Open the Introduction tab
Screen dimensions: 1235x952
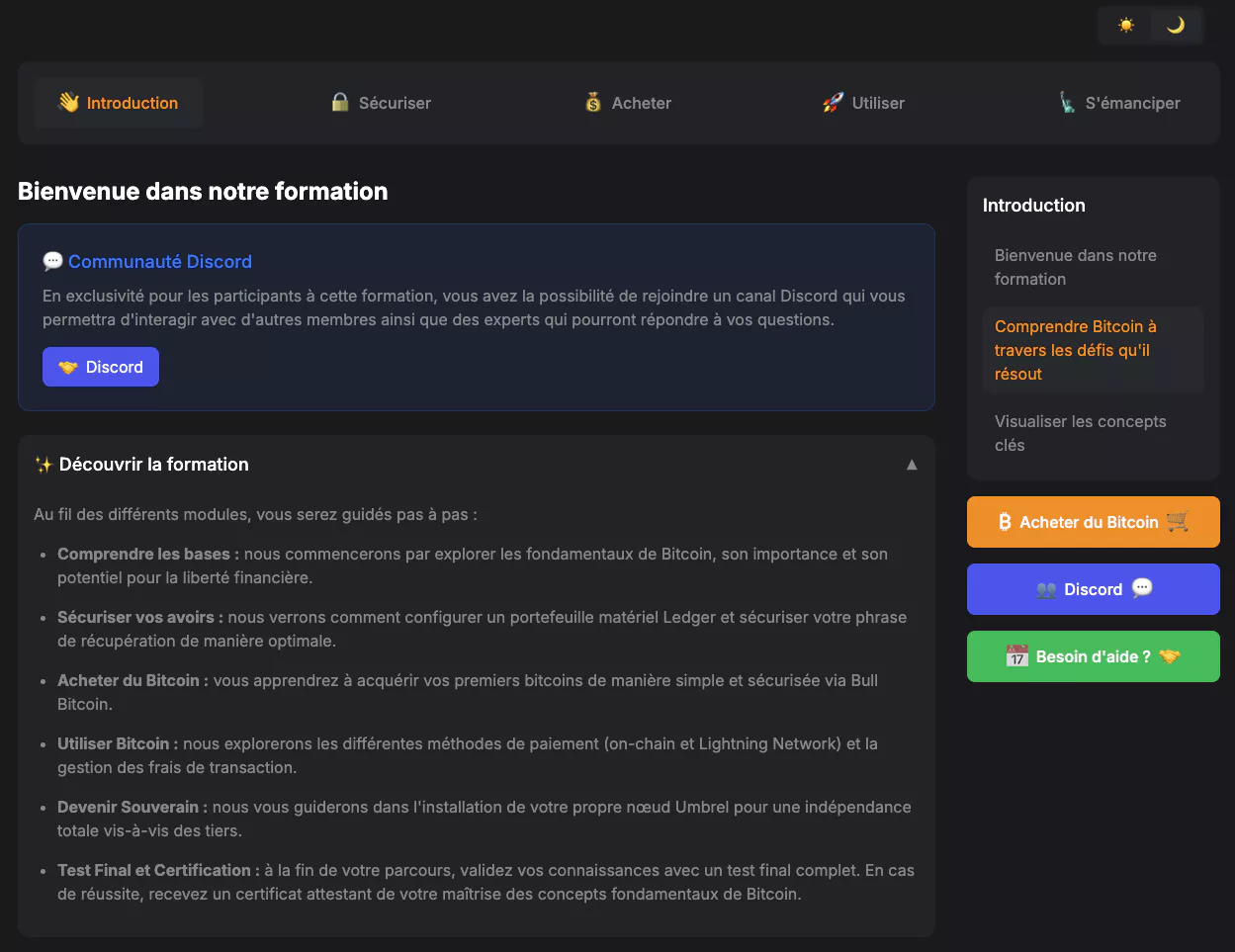pos(119,103)
